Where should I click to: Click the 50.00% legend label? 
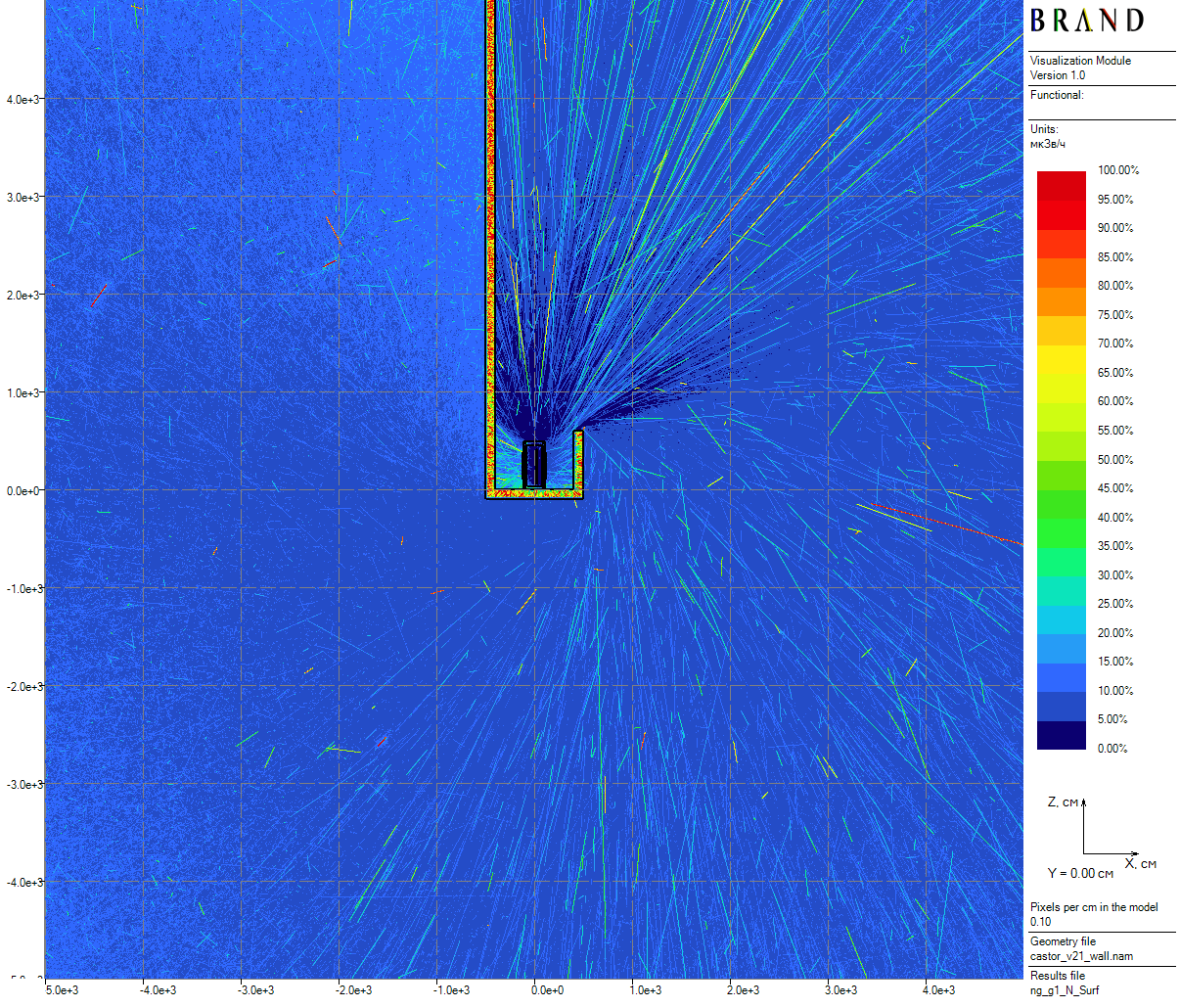point(1115,460)
